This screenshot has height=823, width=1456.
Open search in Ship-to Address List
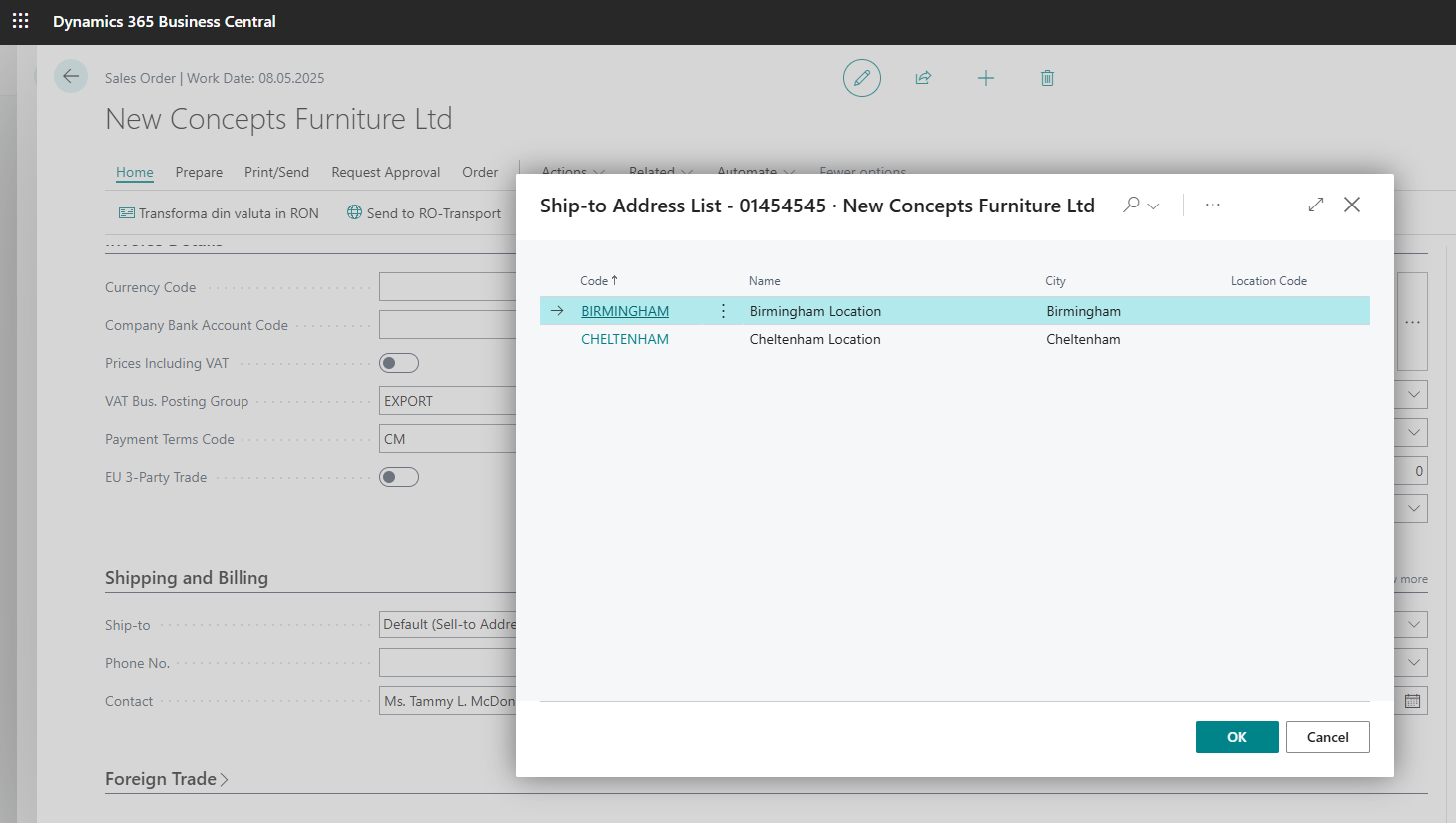click(x=1131, y=205)
